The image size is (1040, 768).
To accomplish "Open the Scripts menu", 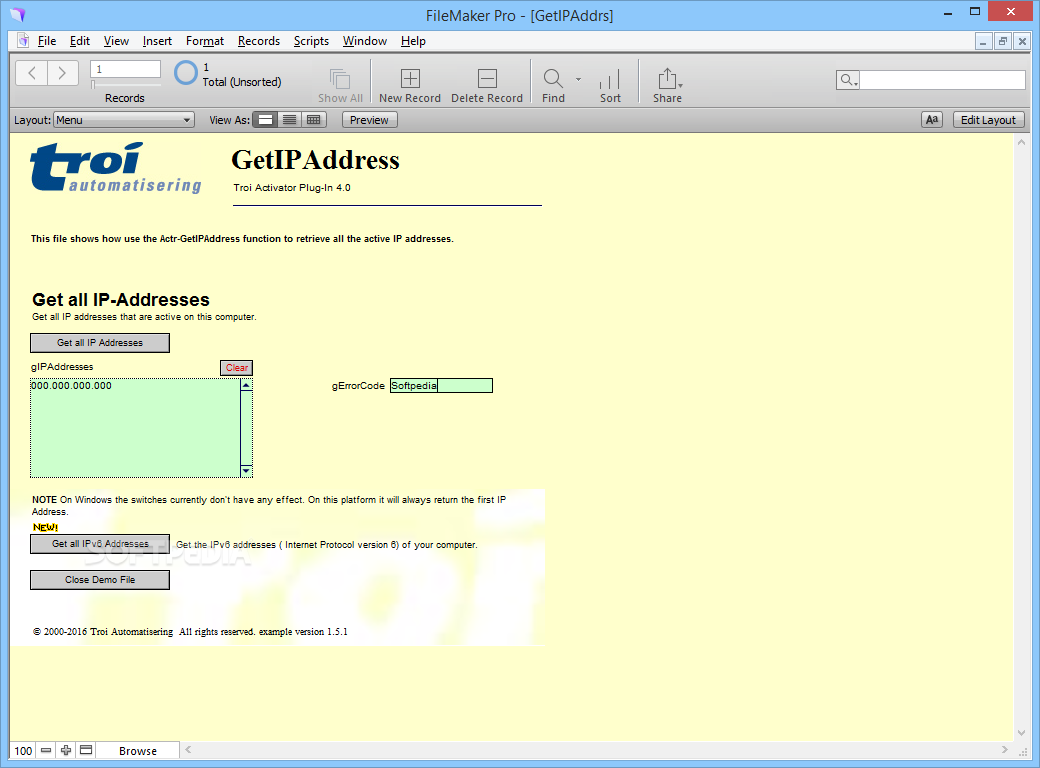I will (311, 41).
